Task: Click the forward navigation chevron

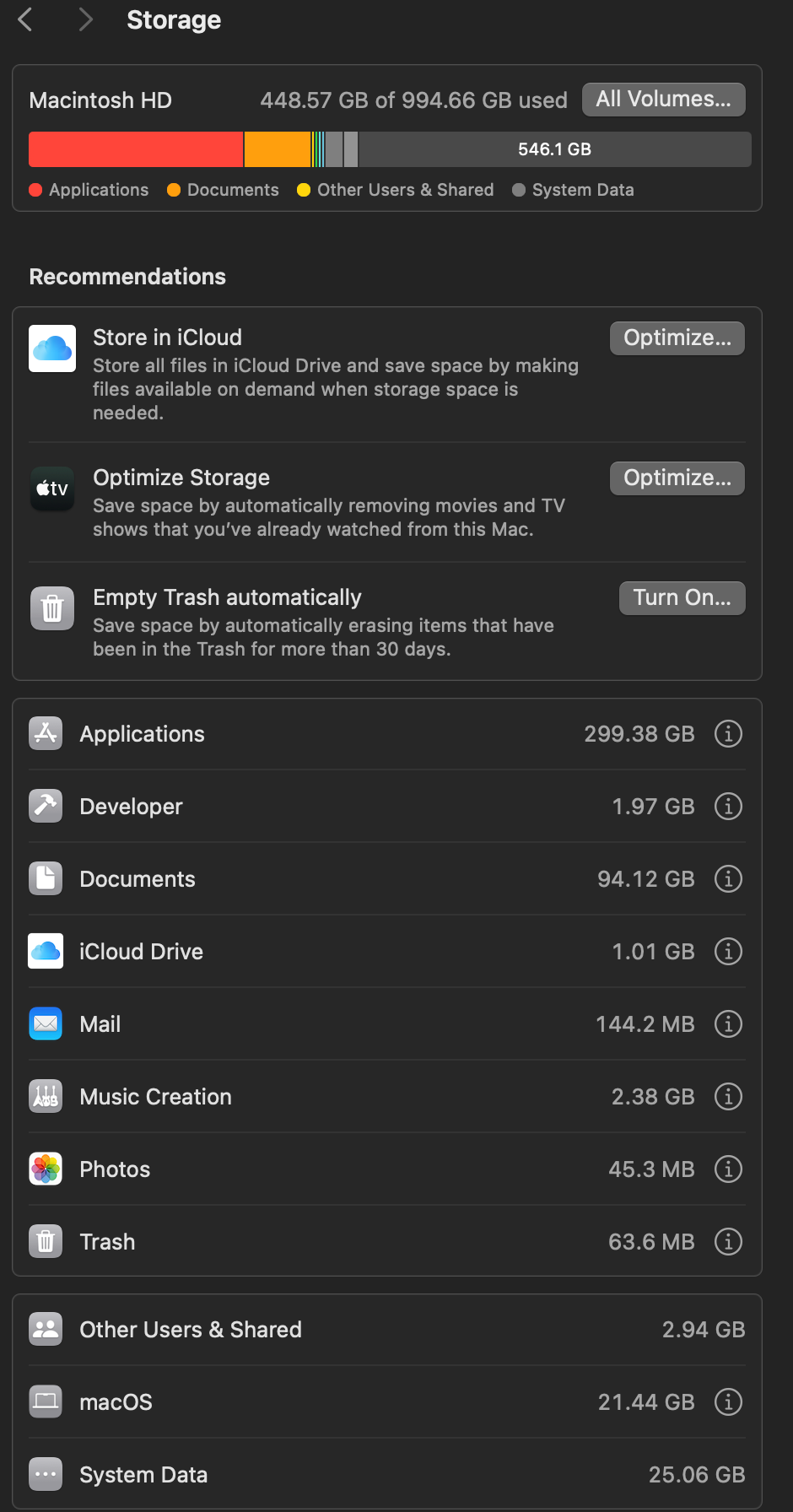Action: (x=84, y=19)
